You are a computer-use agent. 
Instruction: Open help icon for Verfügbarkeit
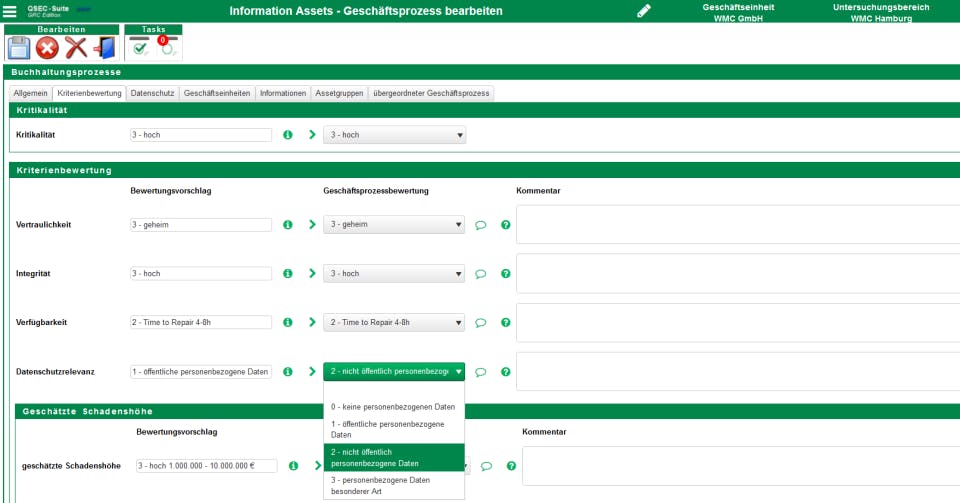(506, 322)
